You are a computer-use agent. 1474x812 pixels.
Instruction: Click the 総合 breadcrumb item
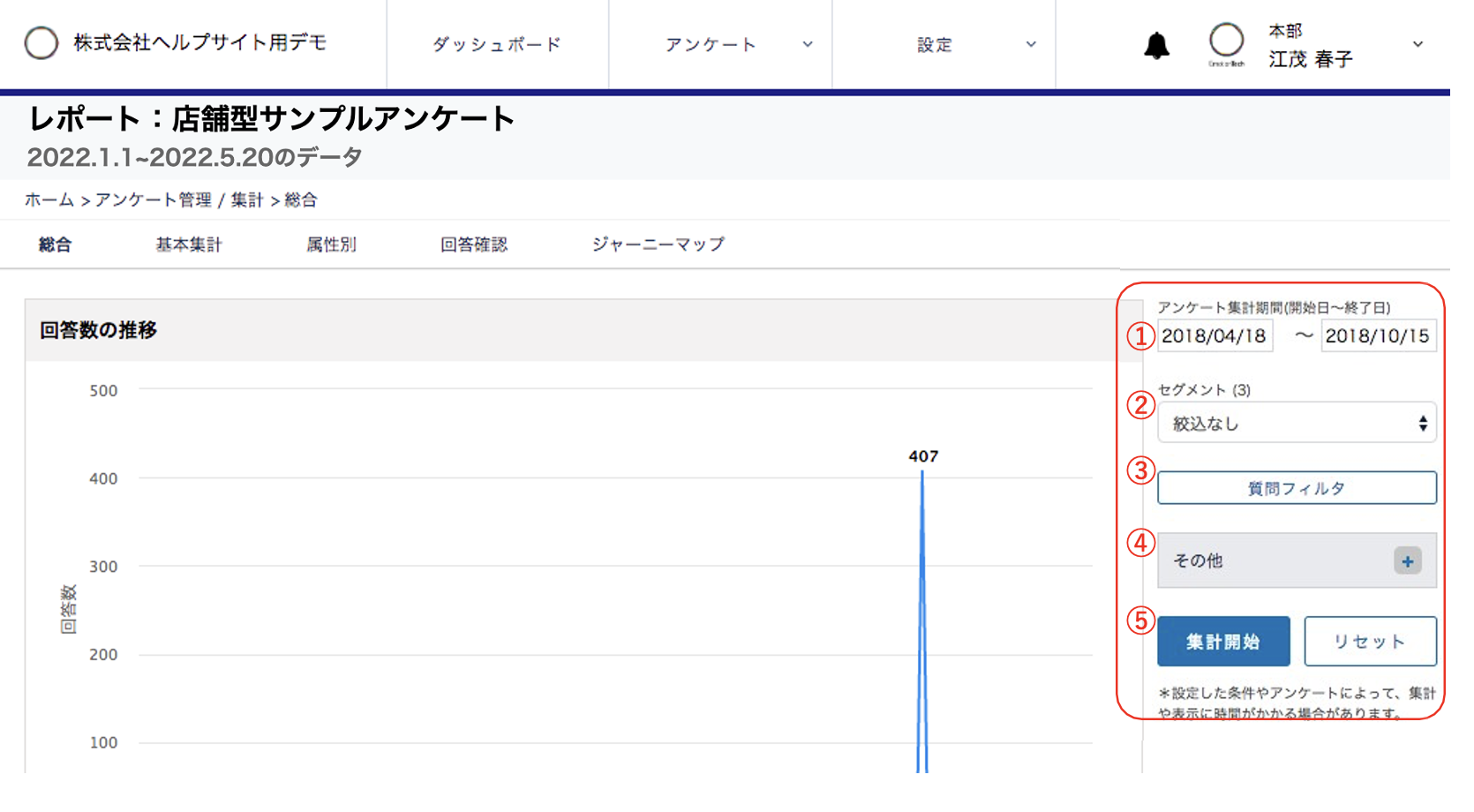[301, 200]
